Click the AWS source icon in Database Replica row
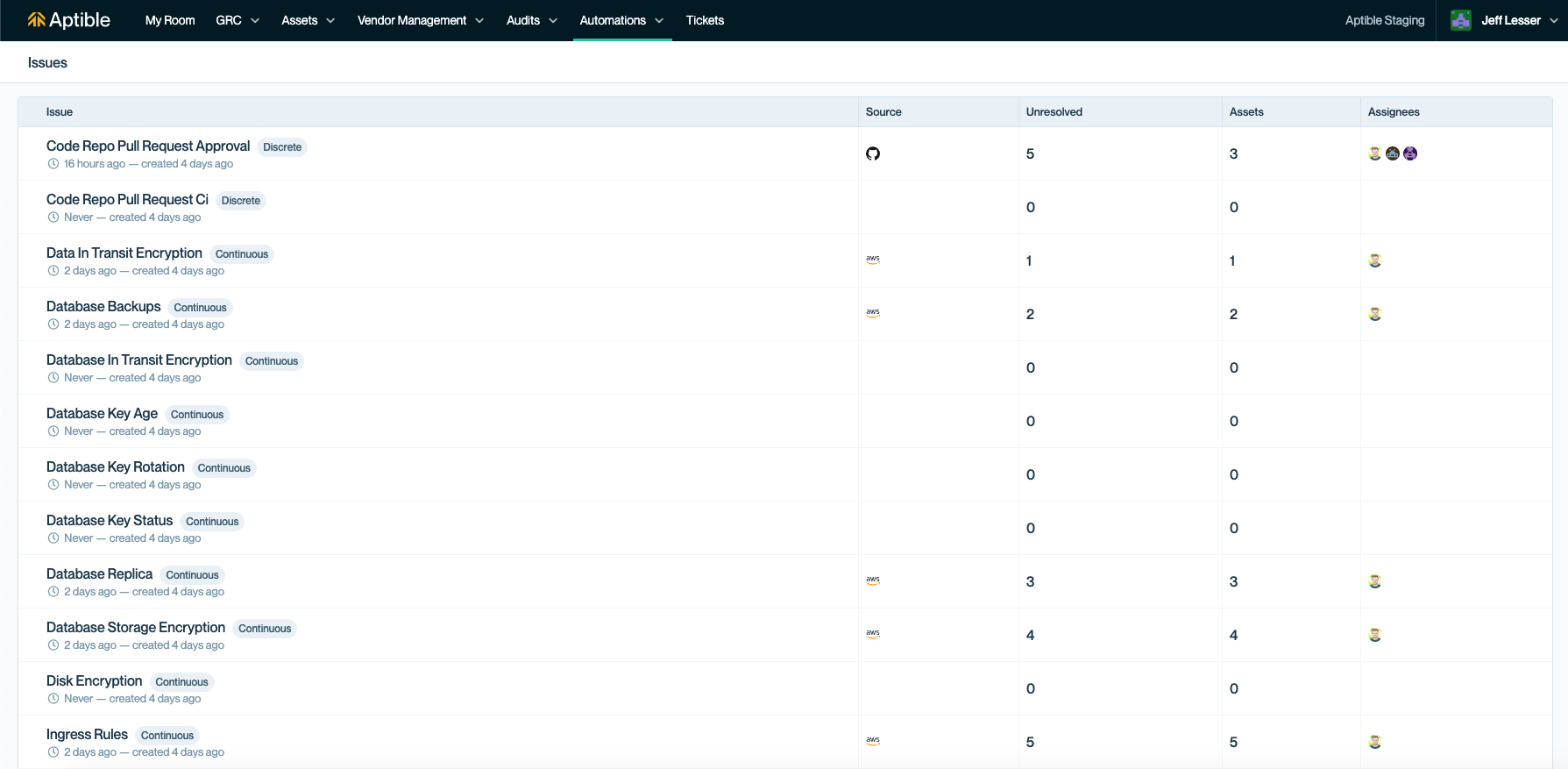The image size is (1568, 769). pyautogui.click(x=873, y=581)
